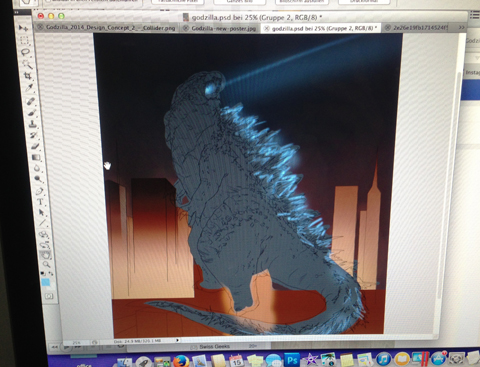Select the Zoom tool in toolbar

pos(46,264)
